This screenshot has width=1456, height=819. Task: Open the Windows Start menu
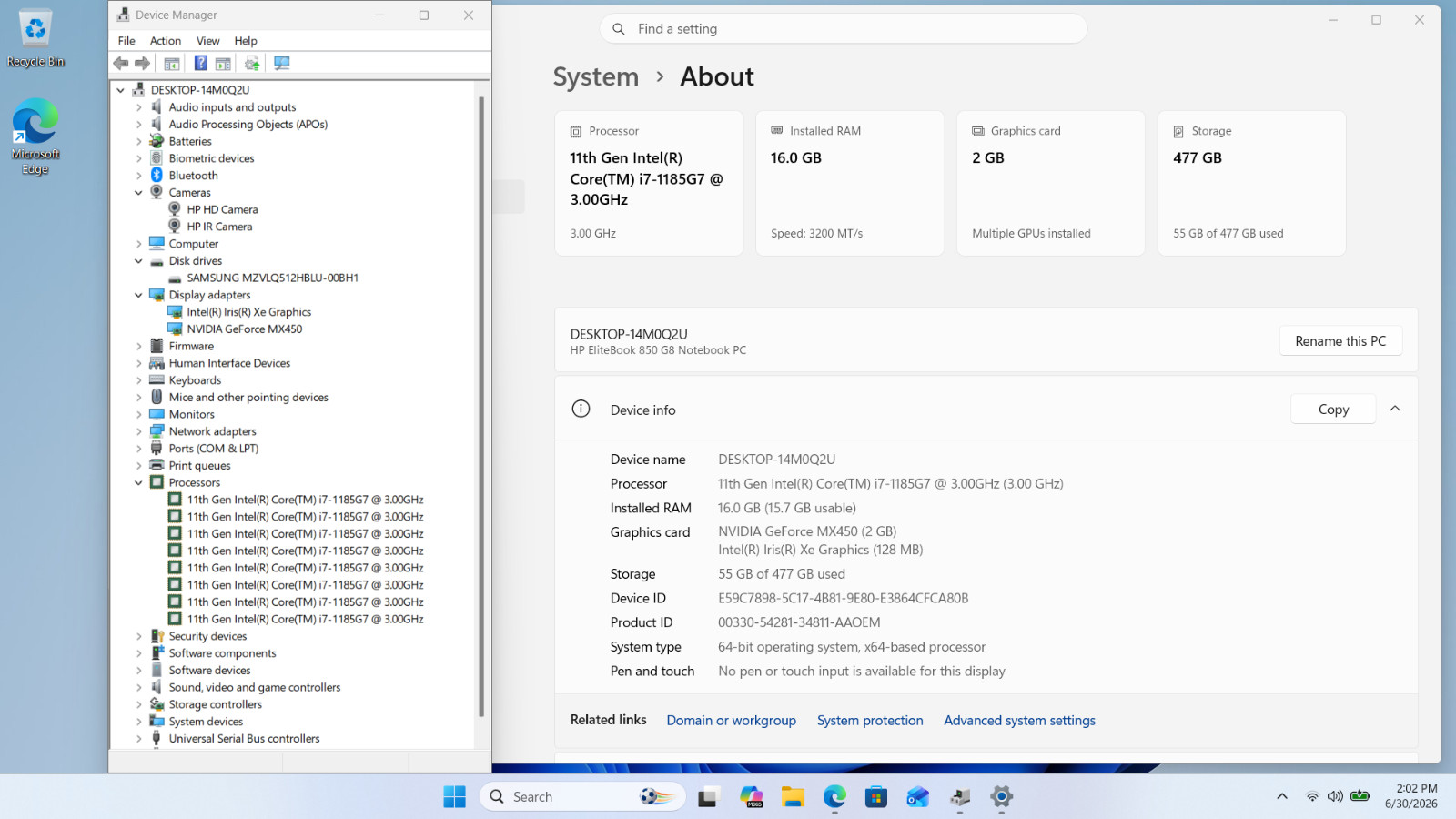(454, 797)
